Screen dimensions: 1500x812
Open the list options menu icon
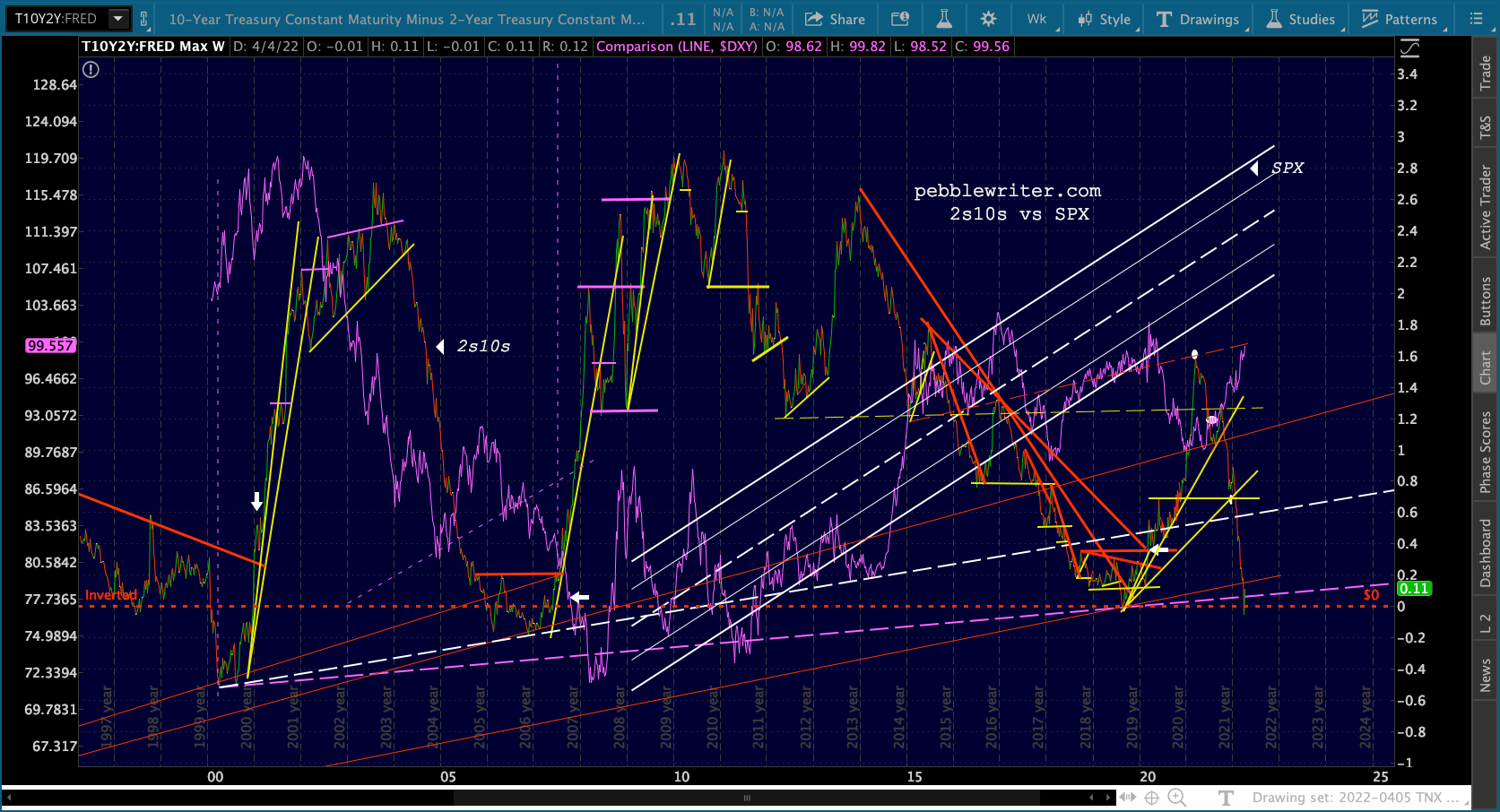1477,19
